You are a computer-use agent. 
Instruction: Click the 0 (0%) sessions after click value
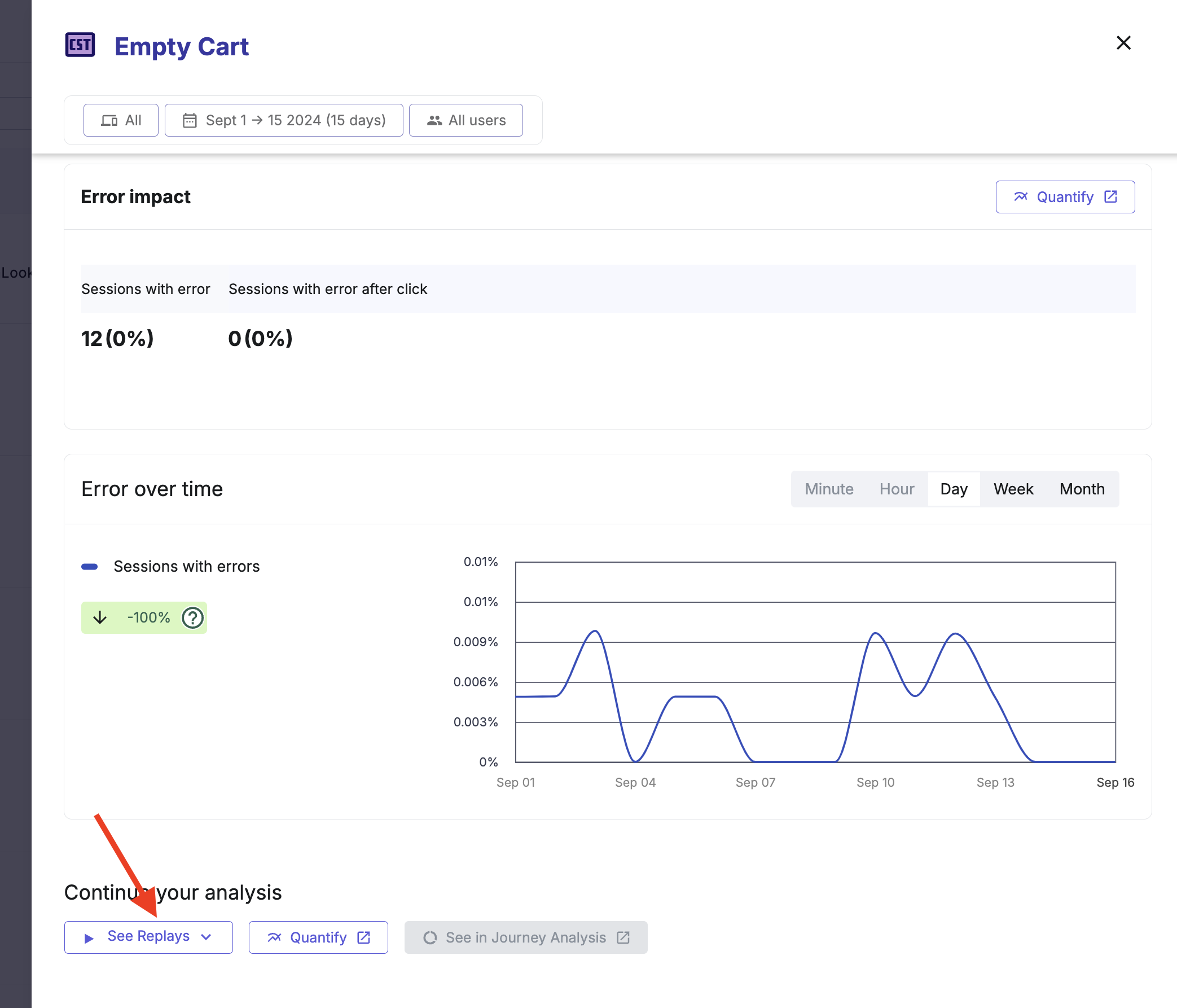pyautogui.click(x=260, y=339)
